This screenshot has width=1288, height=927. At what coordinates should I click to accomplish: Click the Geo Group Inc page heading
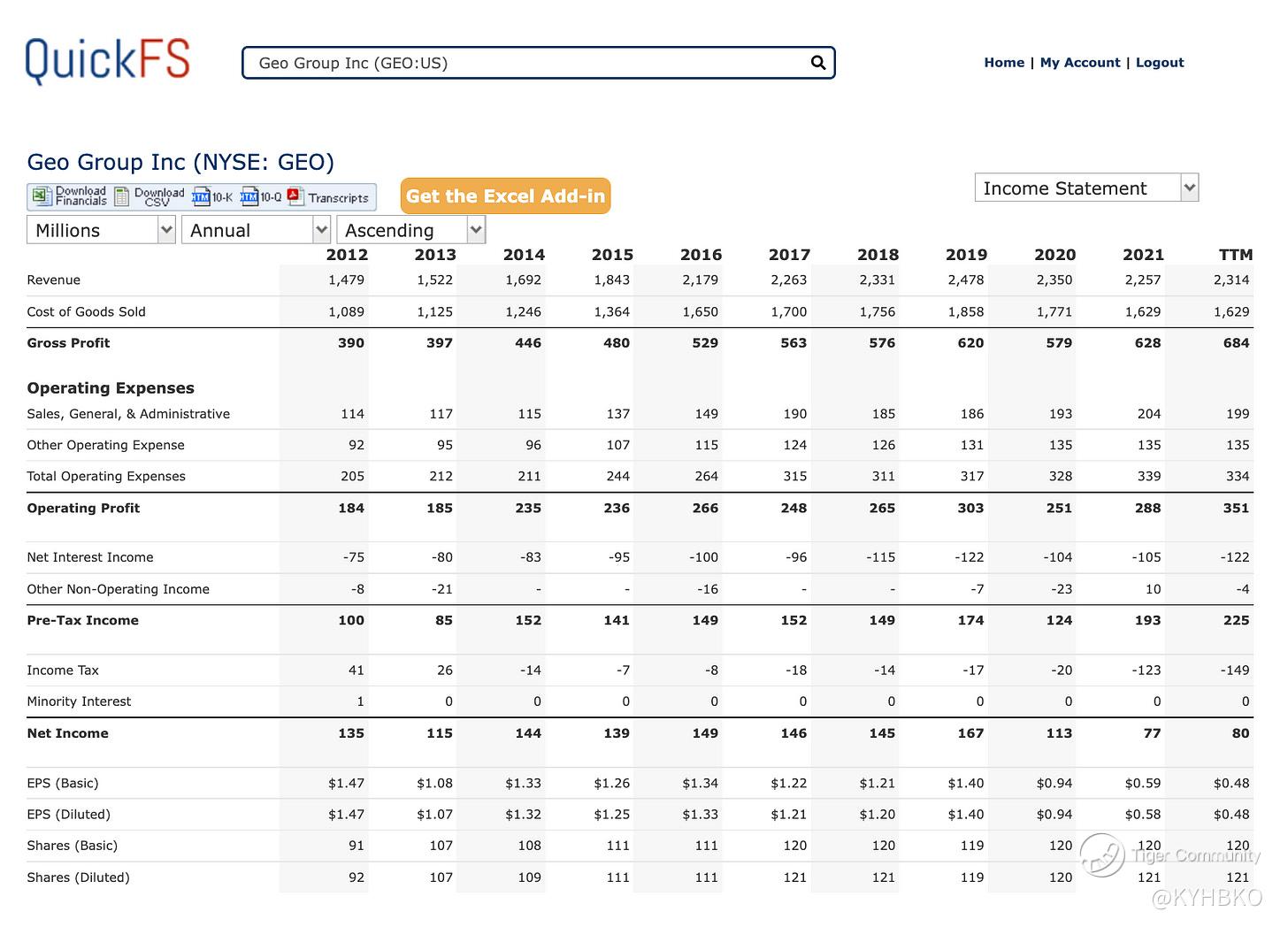[180, 162]
